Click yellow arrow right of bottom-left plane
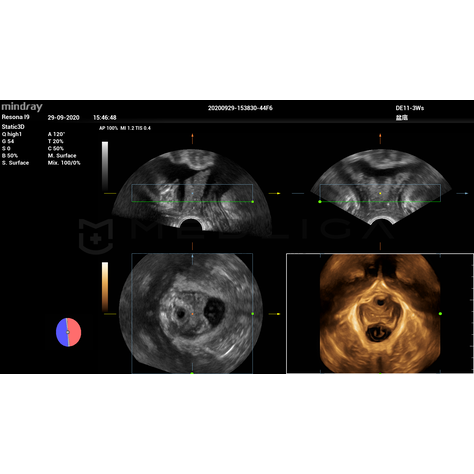 [275, 314]
